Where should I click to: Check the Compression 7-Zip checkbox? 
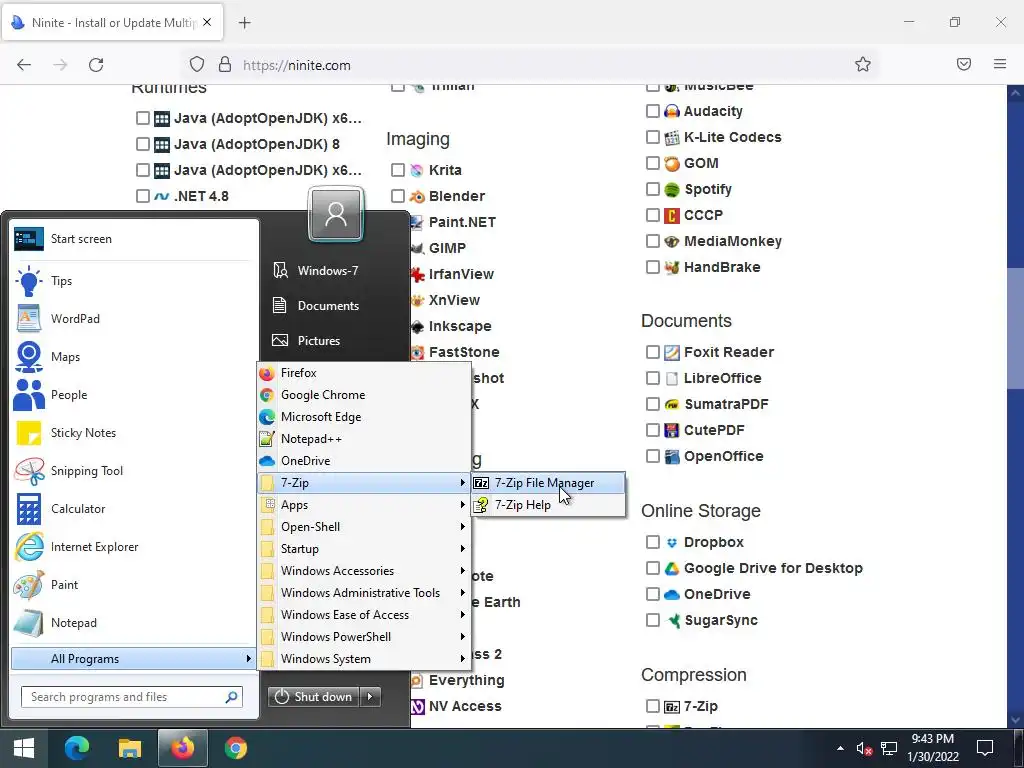pos(652,706)
